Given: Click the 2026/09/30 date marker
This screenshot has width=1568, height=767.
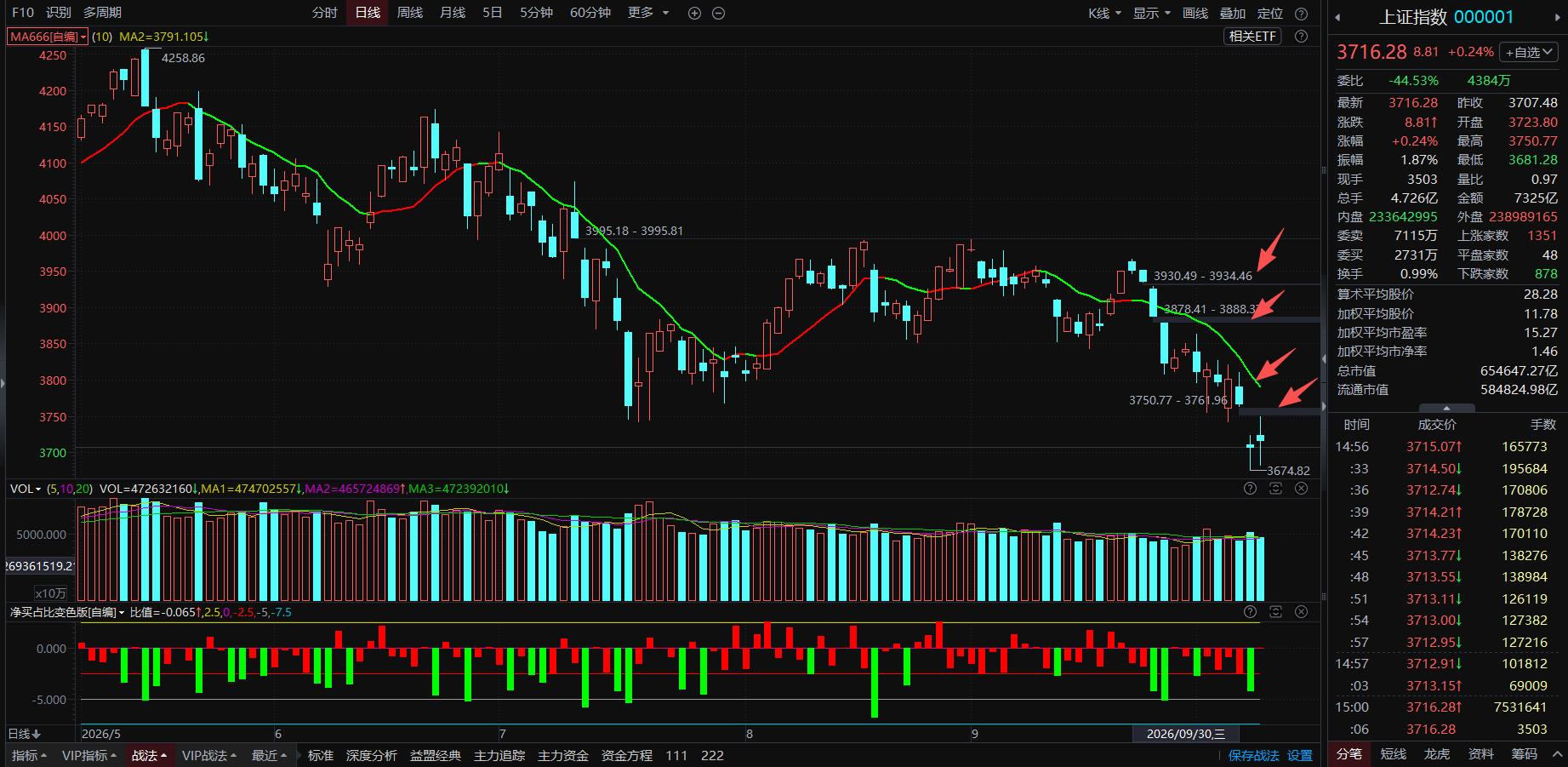Looking at the screenshot, I should pos(1186,734).
